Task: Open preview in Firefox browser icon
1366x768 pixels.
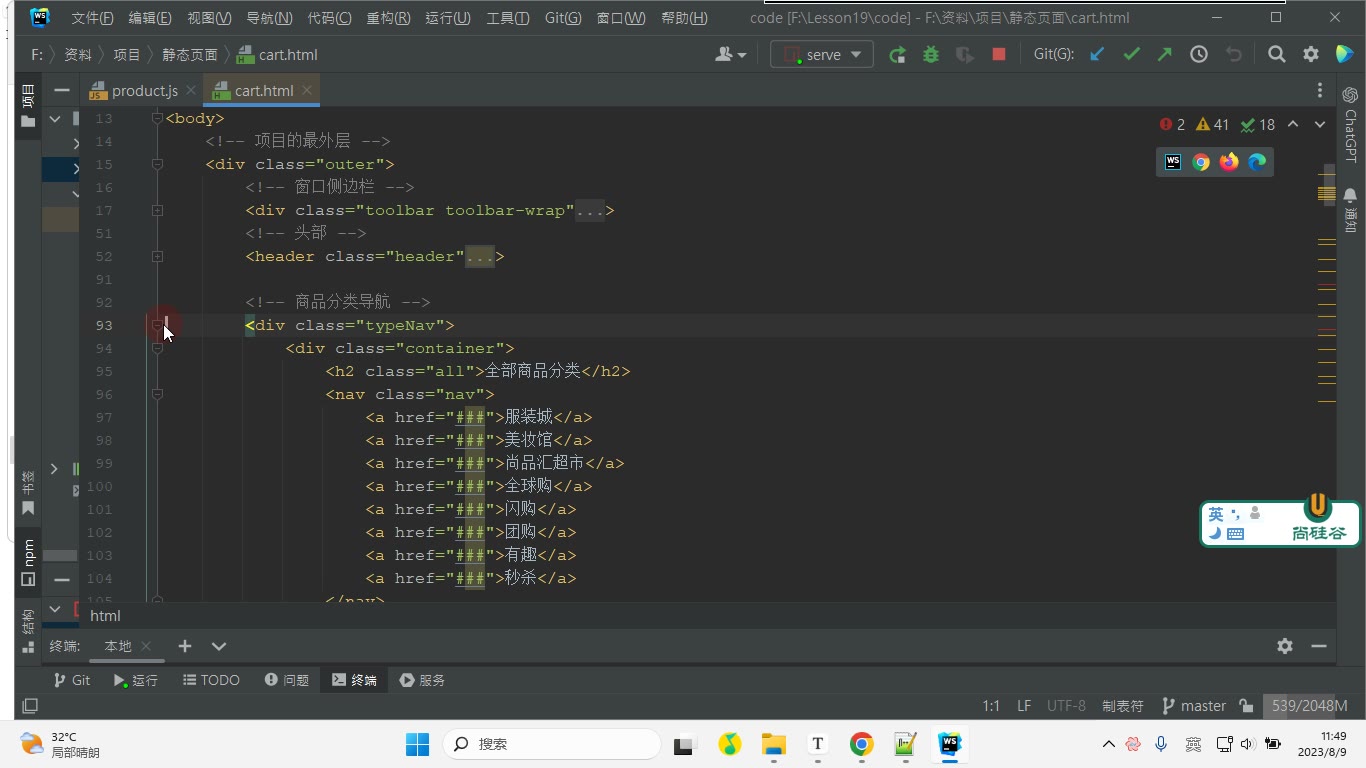Action: (x=1229, y=162)
